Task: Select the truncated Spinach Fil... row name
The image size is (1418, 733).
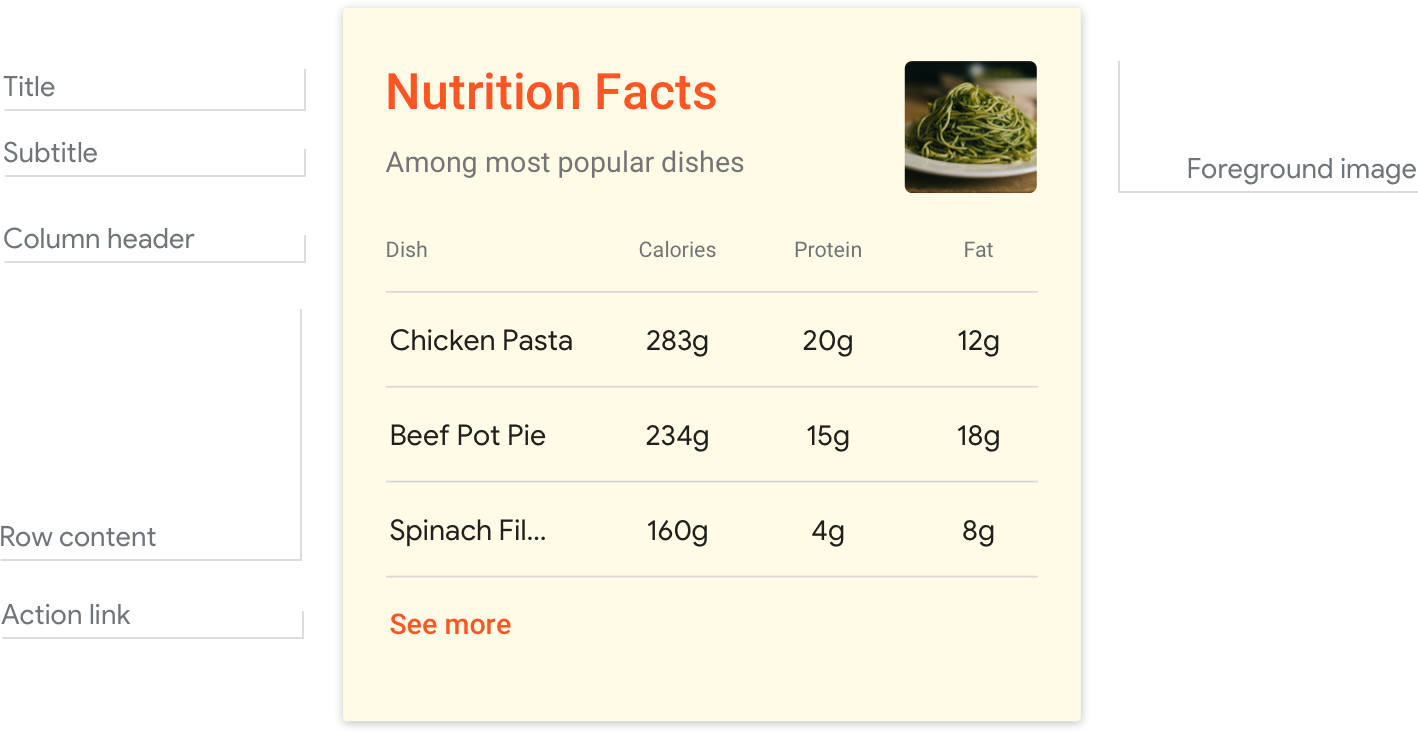Action: coord(467,531)
